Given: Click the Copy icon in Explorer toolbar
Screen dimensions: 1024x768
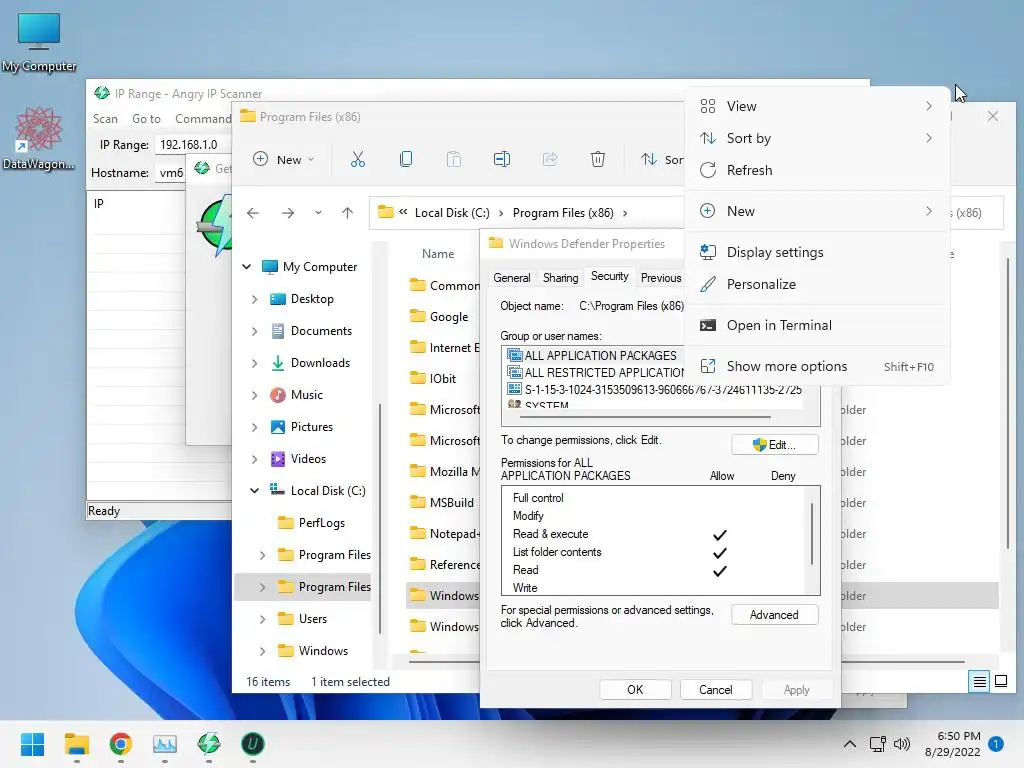Looking at the screenshot, I should [406, 159].
